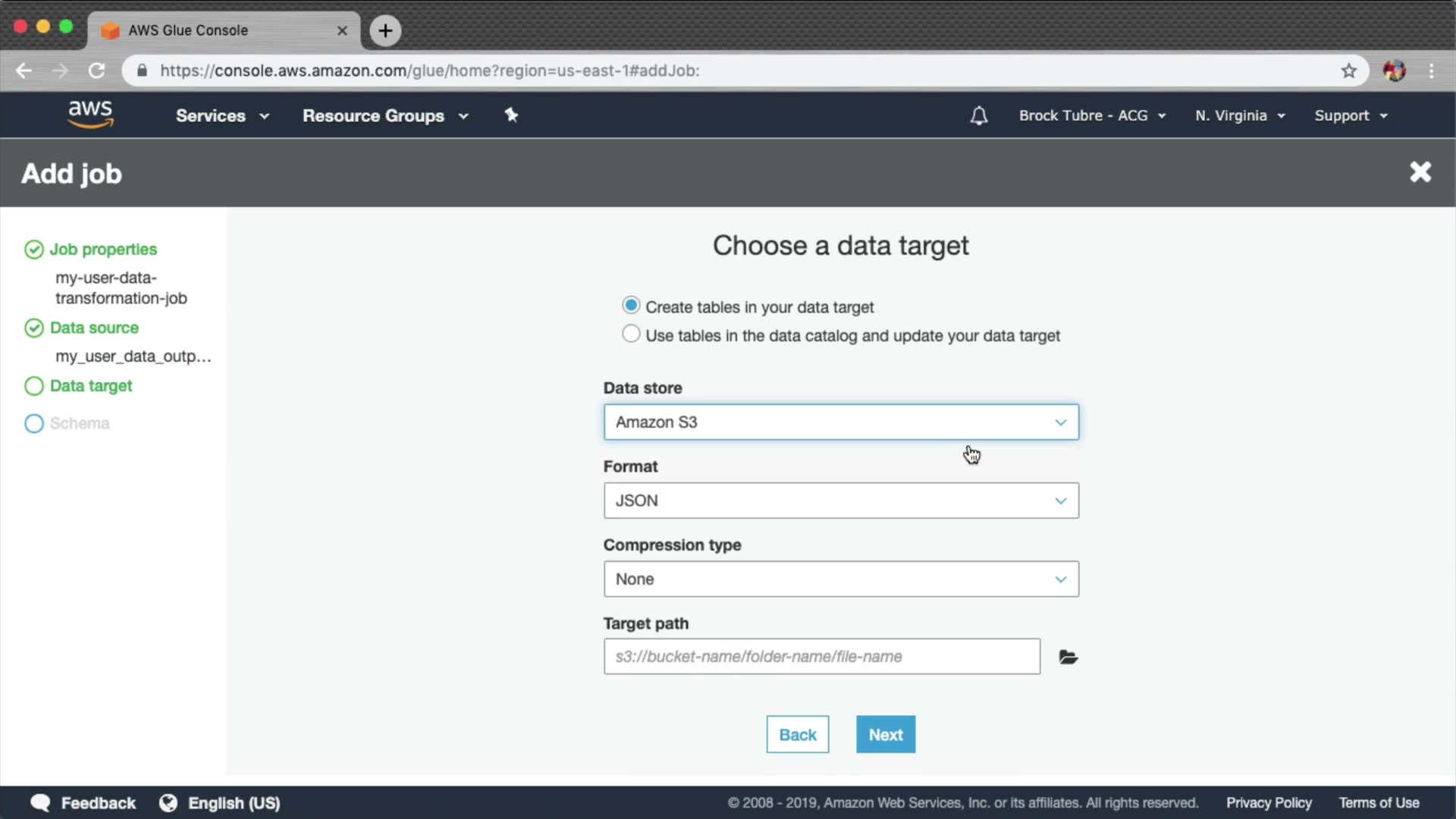Click the Next button
This screenshot has height=819, width=1456.
click(885, 734)
